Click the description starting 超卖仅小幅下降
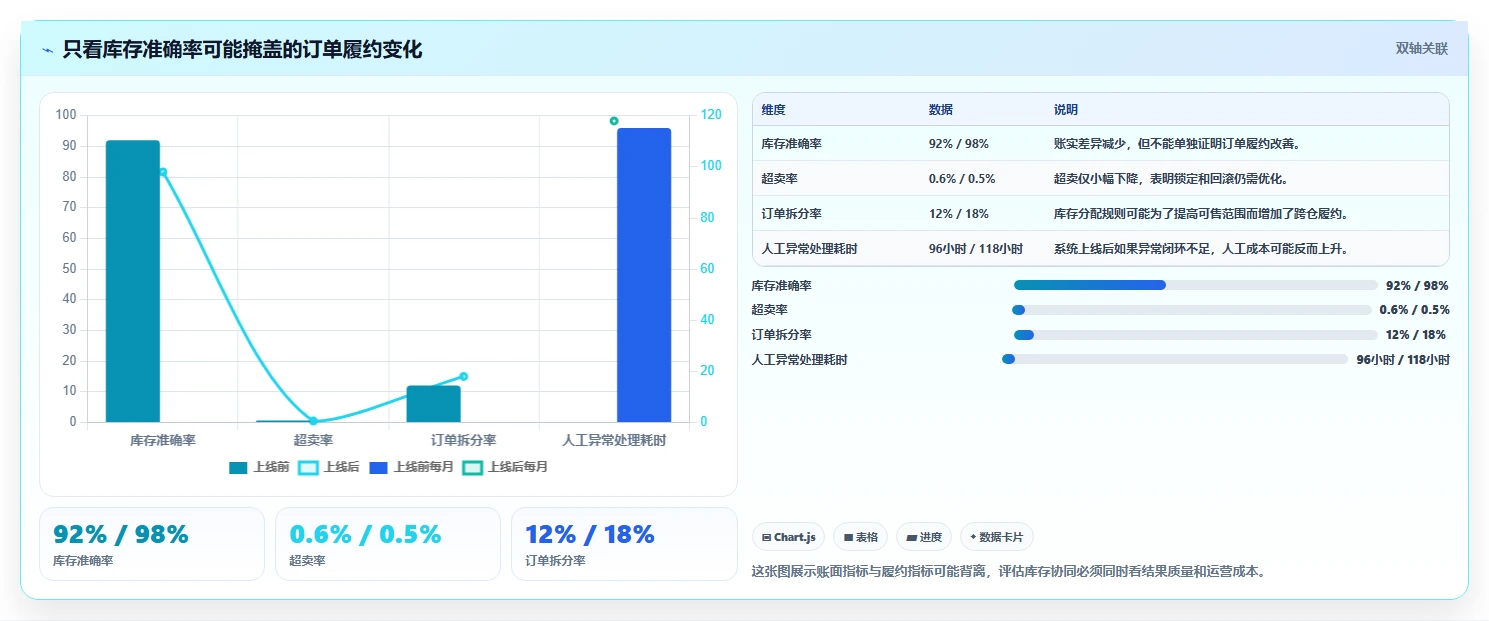1489x621 pixels. coord(1170,179)
